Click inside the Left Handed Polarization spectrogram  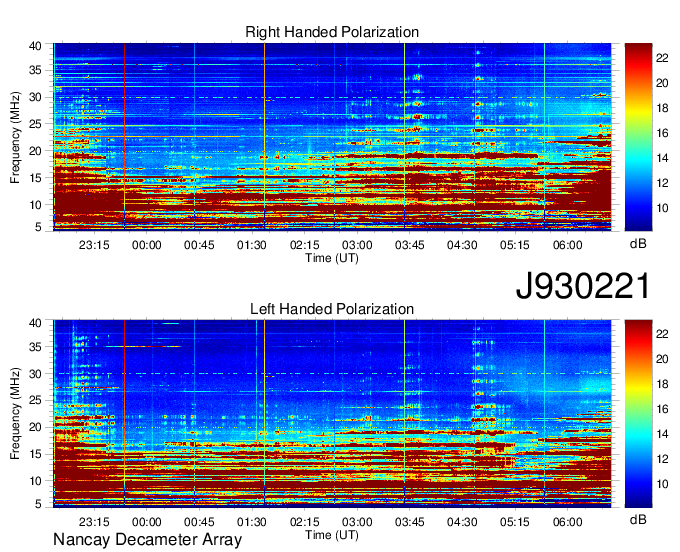point(332,414)
